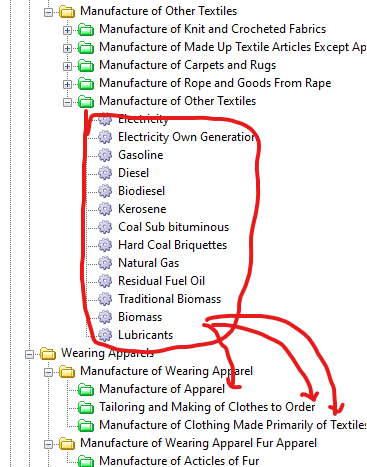Select Manufacture of Rope and Goods From Rape
The width and height of the screenshot is (367, 467).
coord(215,83)
